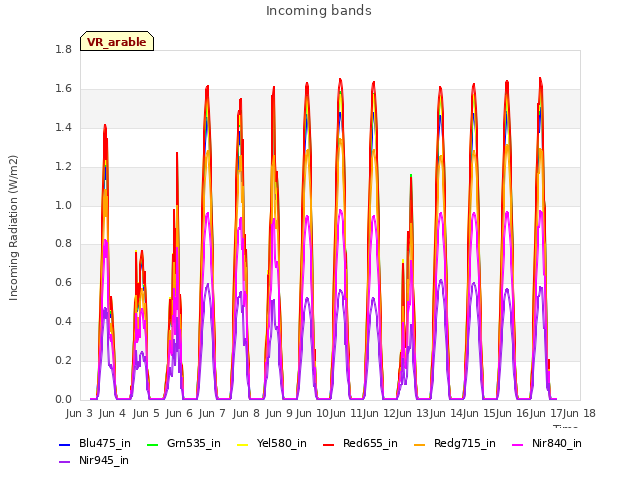Click the 'Jun 18' x-axis date label

579,413
